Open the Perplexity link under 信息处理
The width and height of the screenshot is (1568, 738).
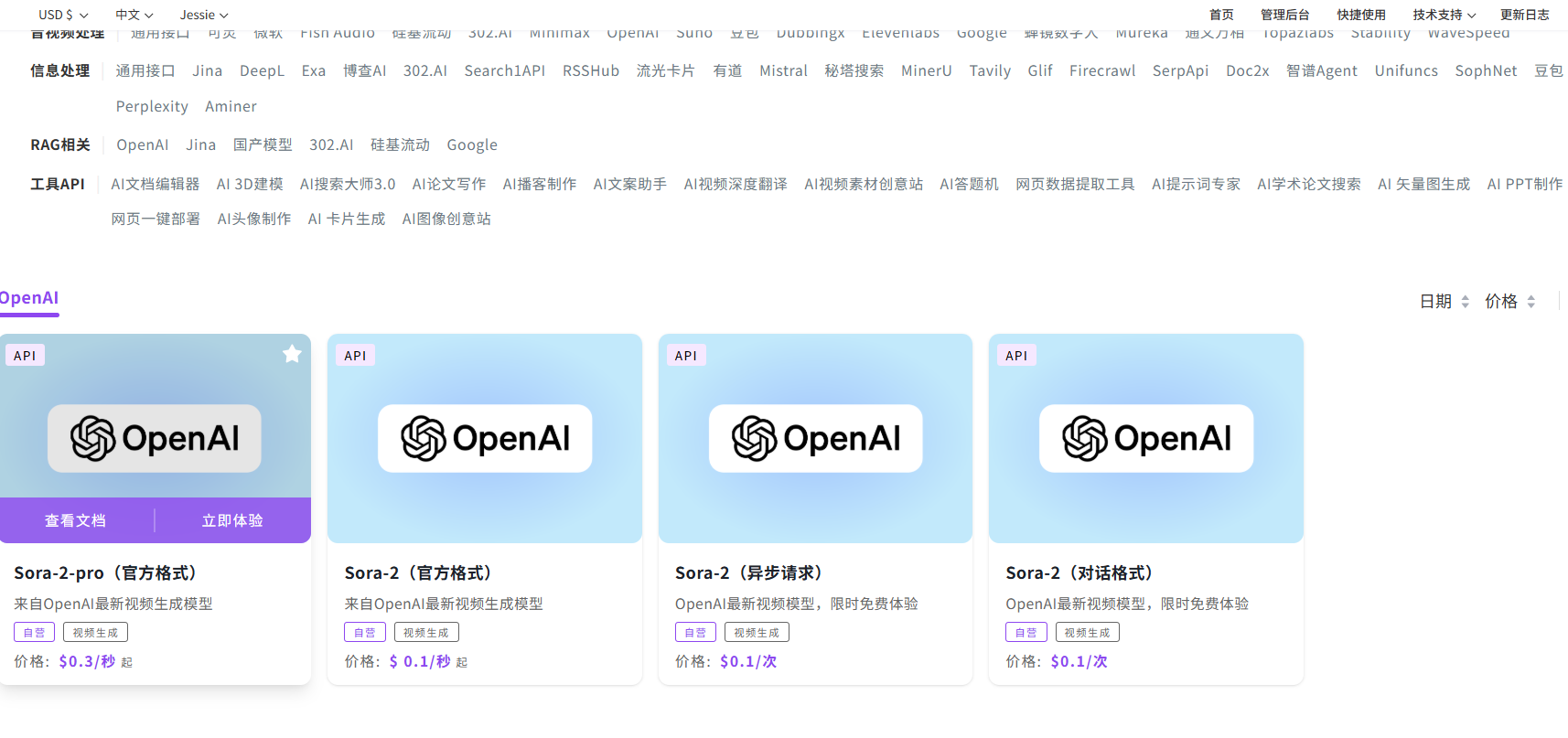[152, 107]
